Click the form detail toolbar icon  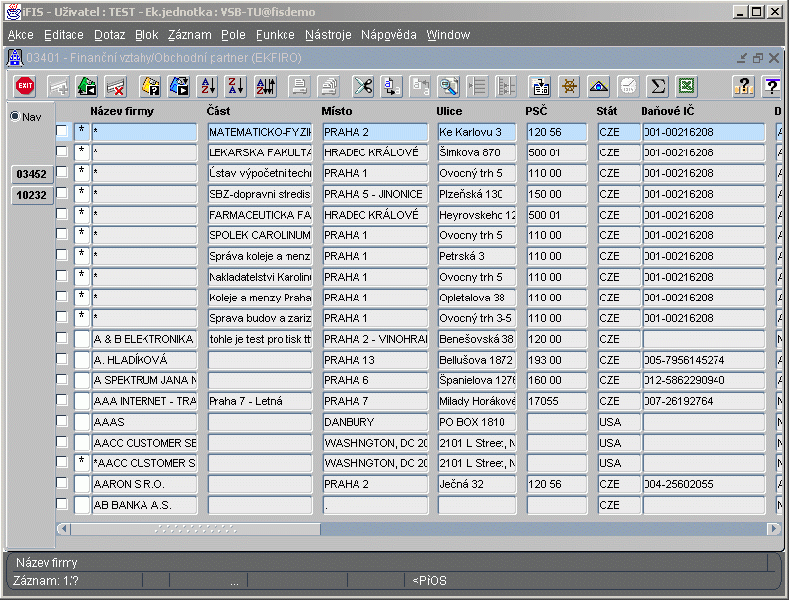(540, 86)
